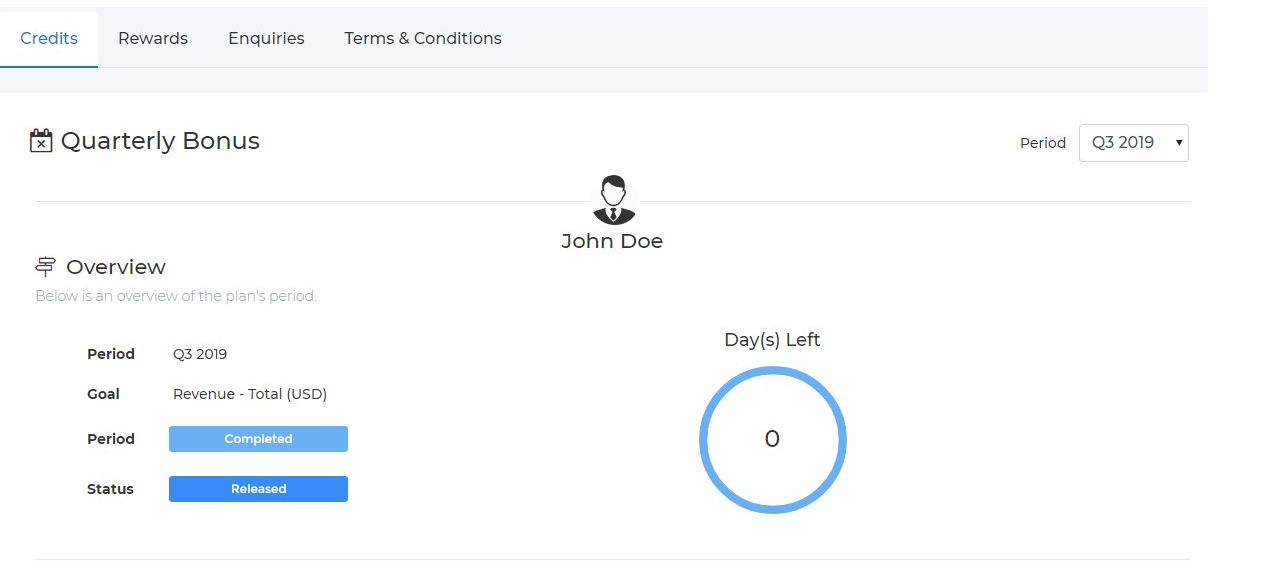Click the Released status badge

[258, 489]
